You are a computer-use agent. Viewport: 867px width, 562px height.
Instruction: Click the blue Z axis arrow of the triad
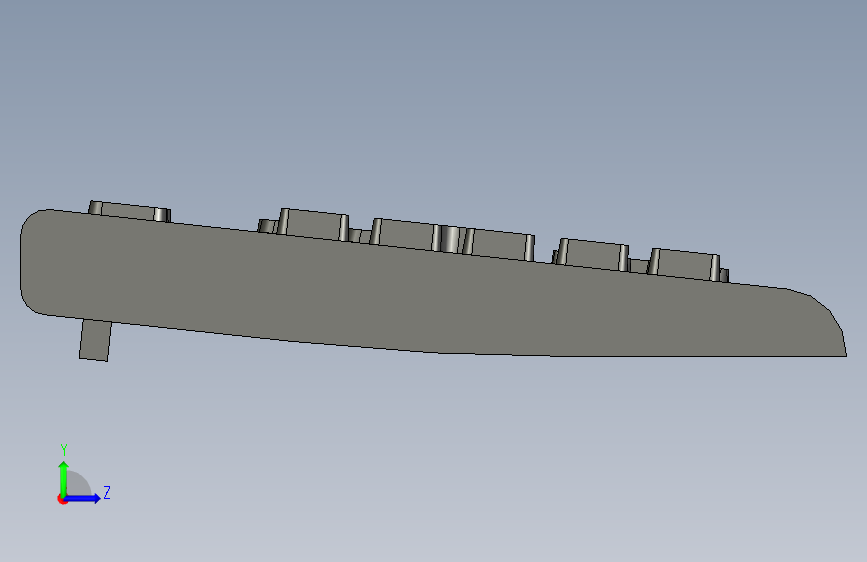point(83,498)
